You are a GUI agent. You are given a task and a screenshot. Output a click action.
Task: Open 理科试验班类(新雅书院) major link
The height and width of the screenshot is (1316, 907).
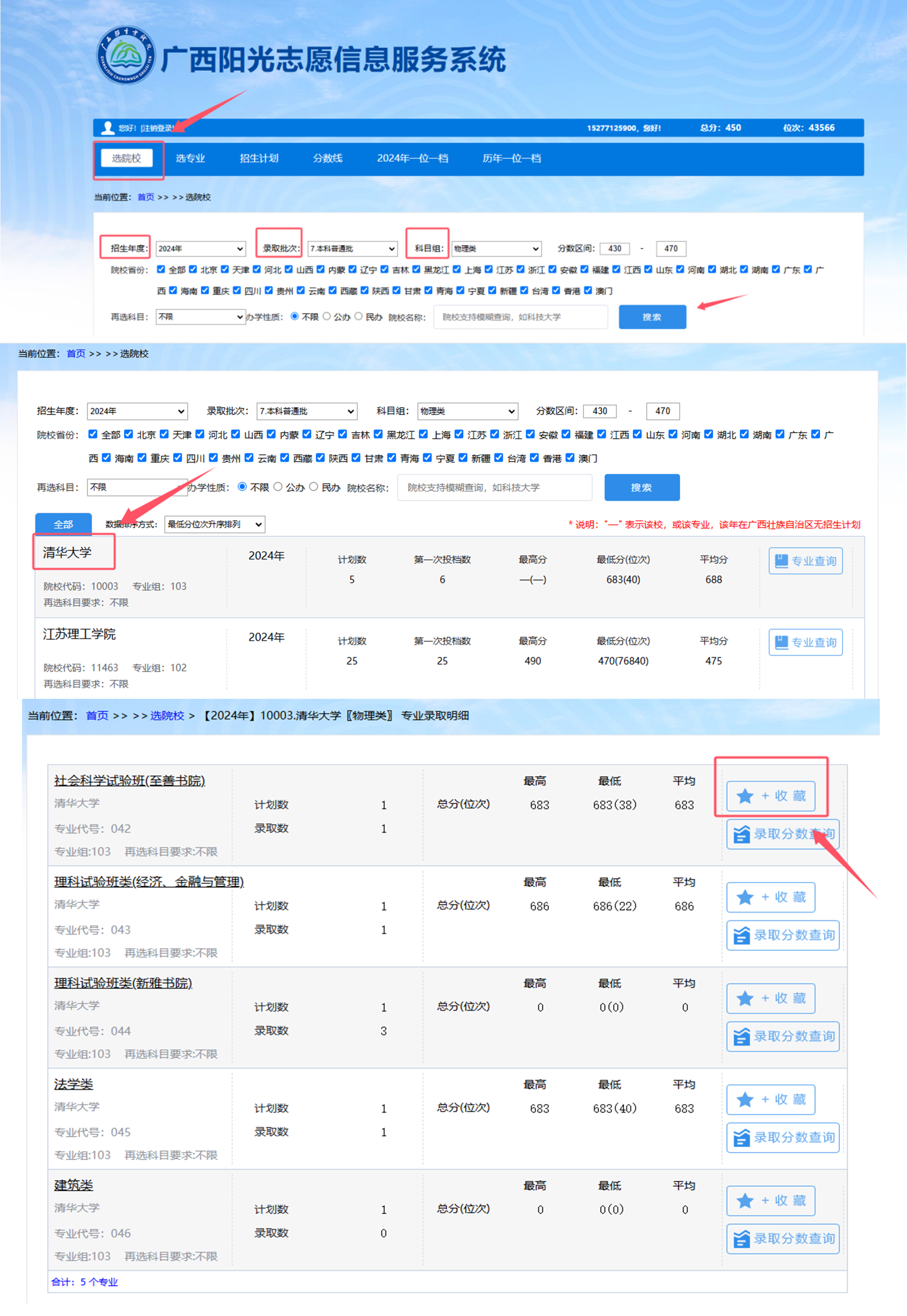pyautogui.click(x=123, y=982)
